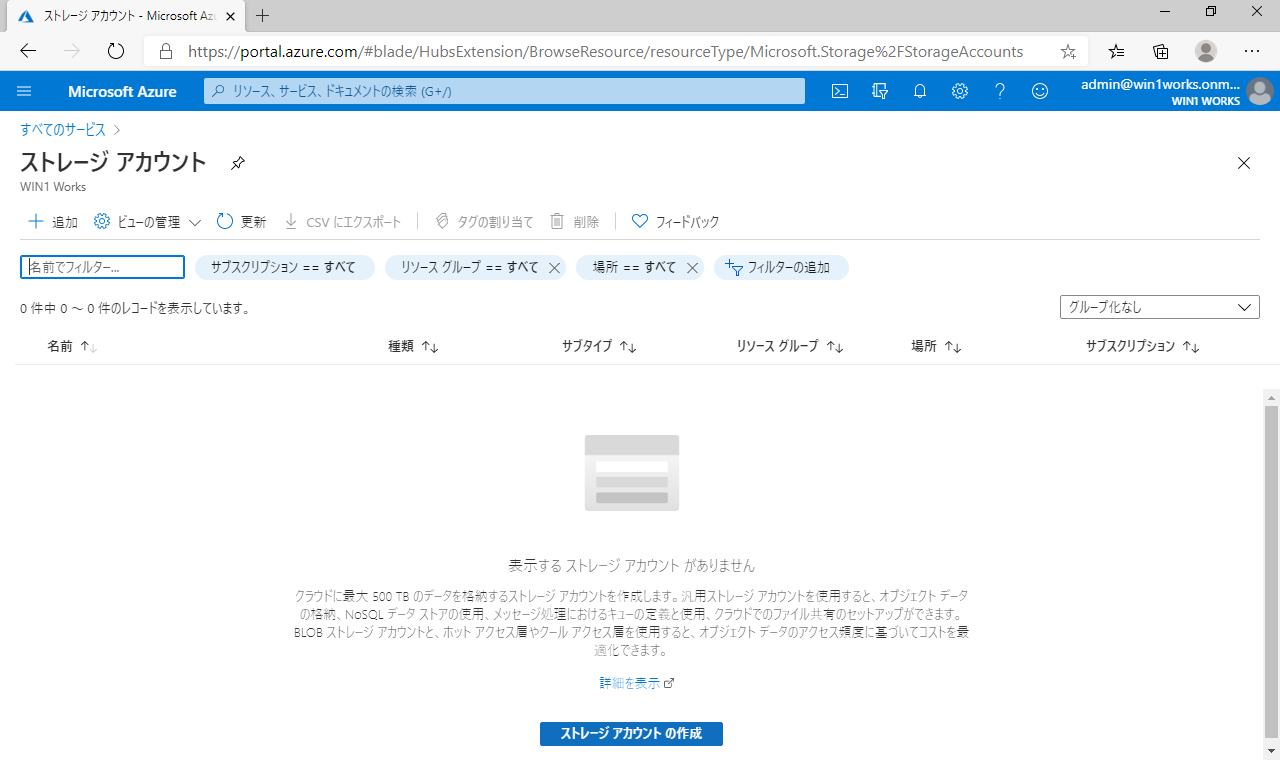Click the scrollbar up arrow
The height and width of the screenshot is (760, 1280).
pos(1271,397)
